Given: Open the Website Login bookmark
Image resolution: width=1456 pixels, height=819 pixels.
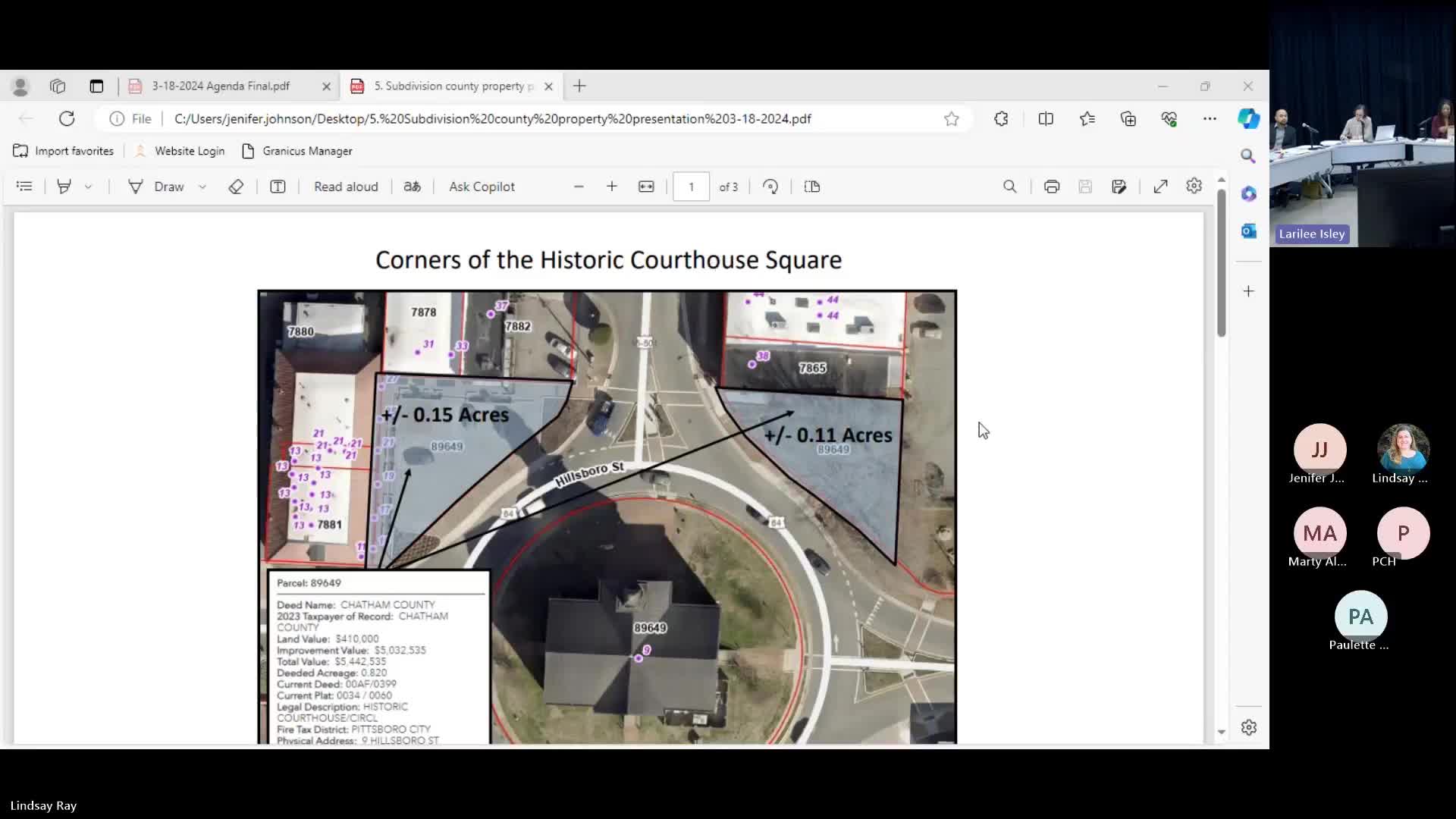Looking at the screenshot, I should (x=180, y=151).
